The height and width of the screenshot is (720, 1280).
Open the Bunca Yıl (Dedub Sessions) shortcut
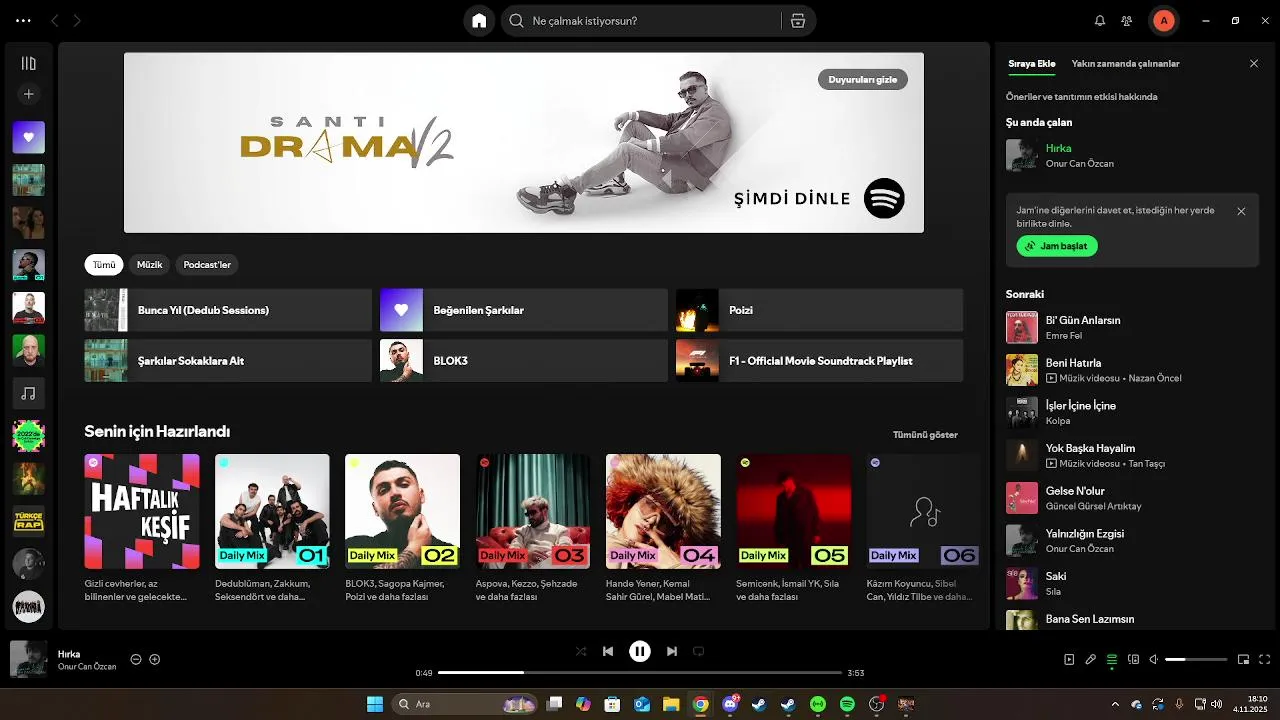point(228,310)
